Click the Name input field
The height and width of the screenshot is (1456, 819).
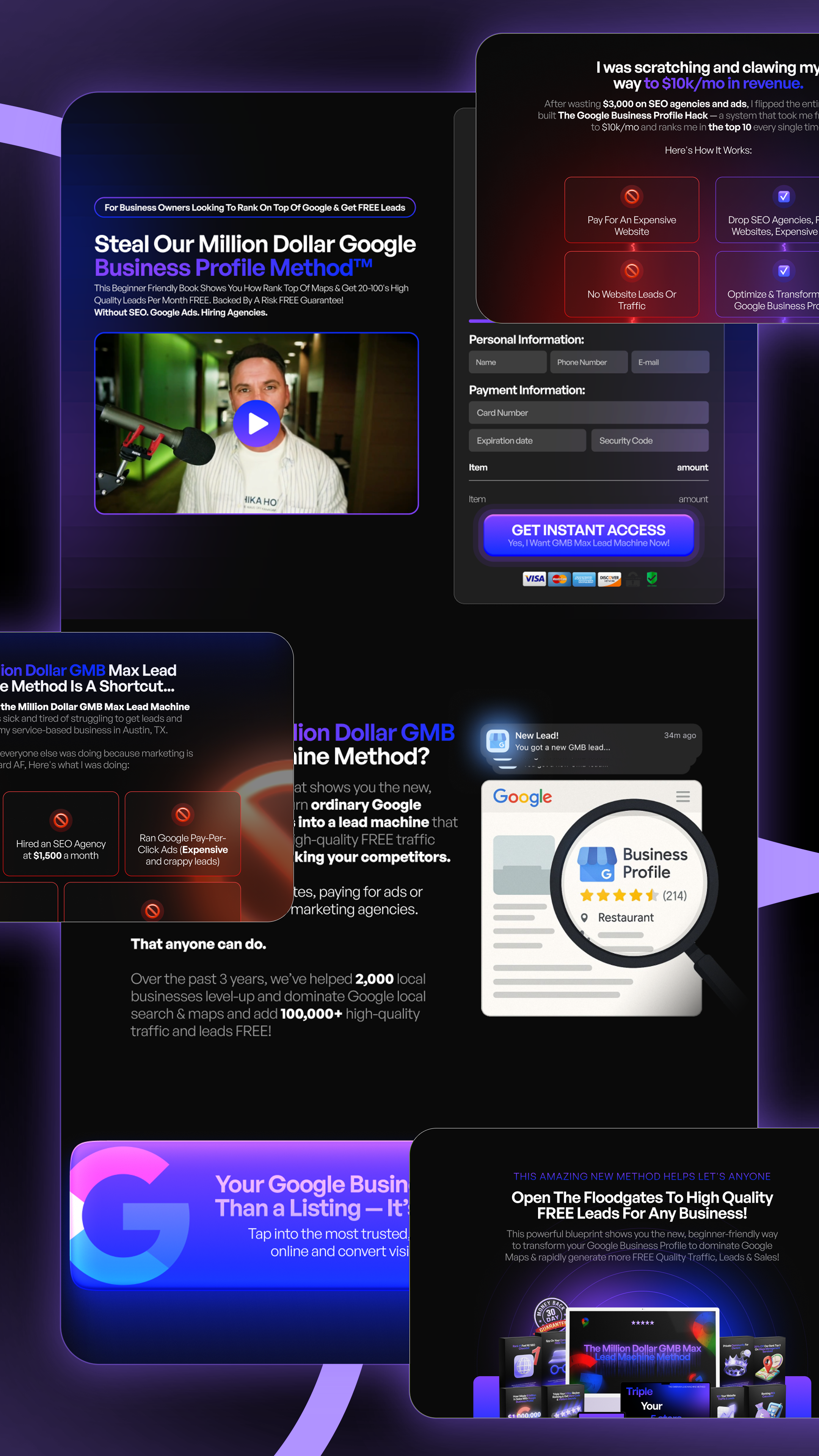click(507, 362)
